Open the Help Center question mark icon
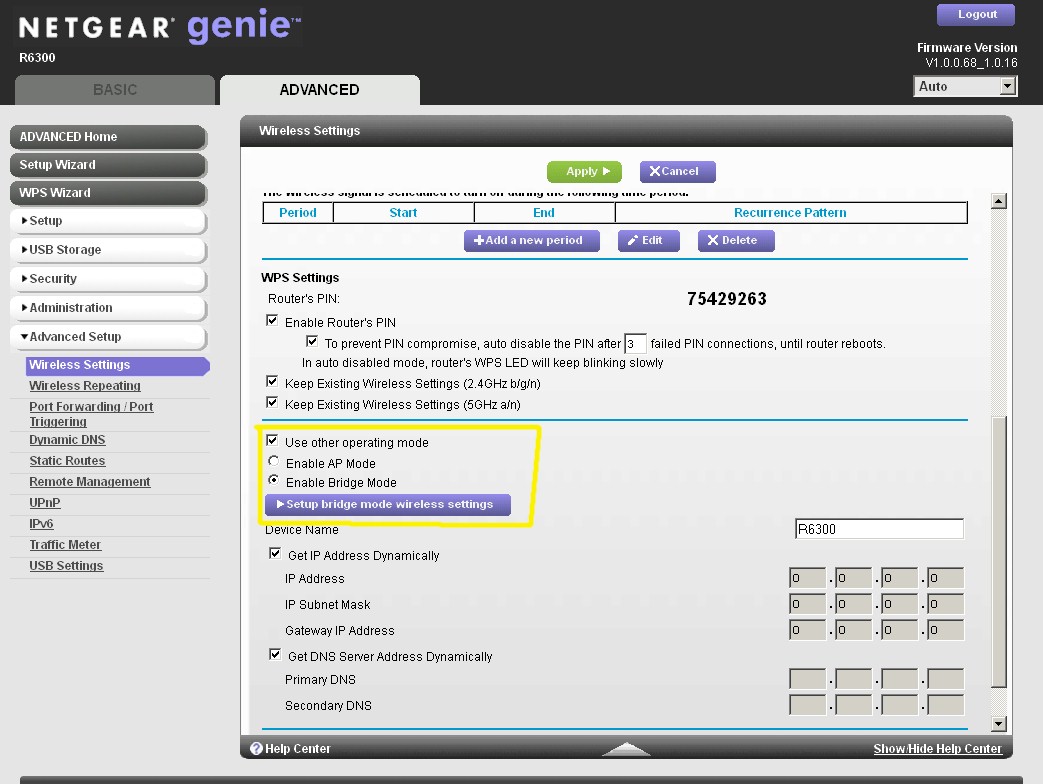The width and height of the screenshot is (1043, 784). tap(256, 749)
